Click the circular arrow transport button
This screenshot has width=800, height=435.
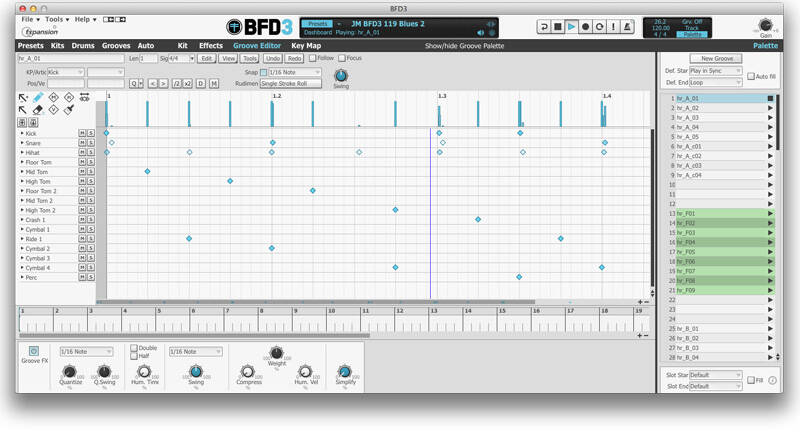[599, 27]
